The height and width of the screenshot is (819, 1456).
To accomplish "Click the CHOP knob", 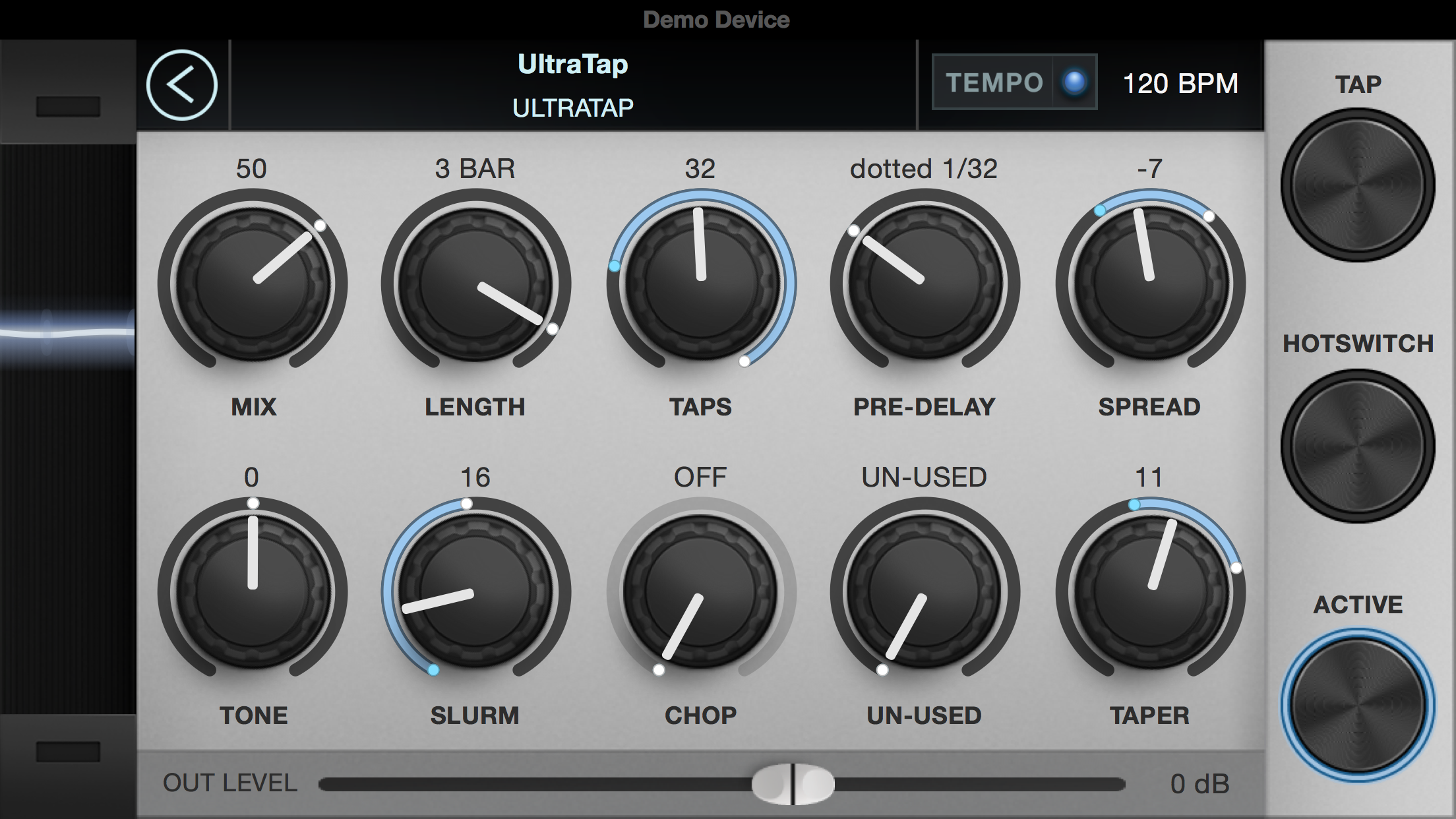I will click(701, 591).
